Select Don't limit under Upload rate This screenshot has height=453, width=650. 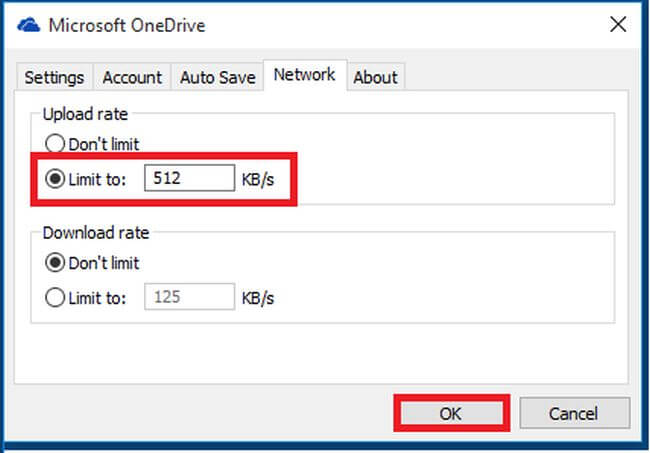56,144
